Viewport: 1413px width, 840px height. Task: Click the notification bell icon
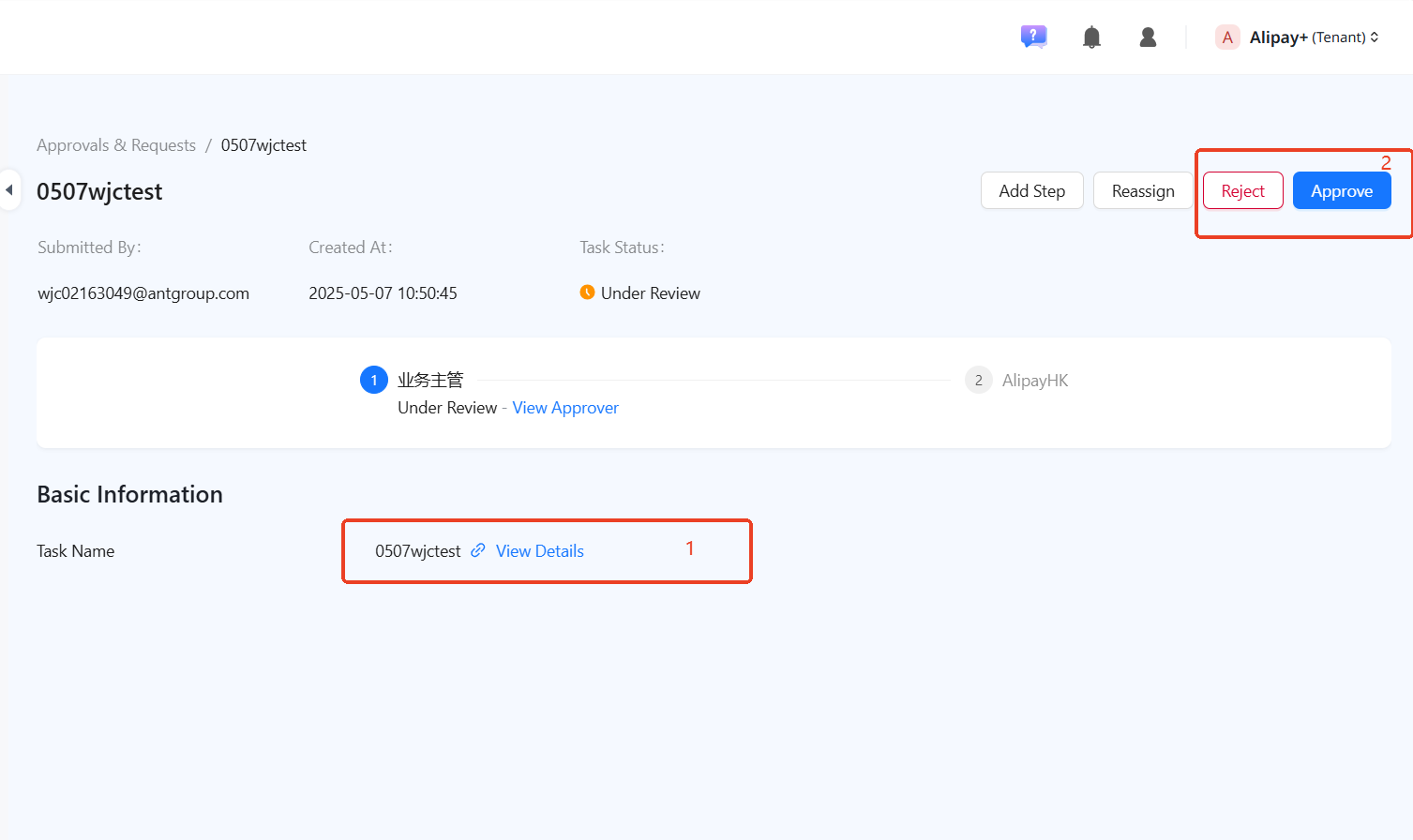1091,37
